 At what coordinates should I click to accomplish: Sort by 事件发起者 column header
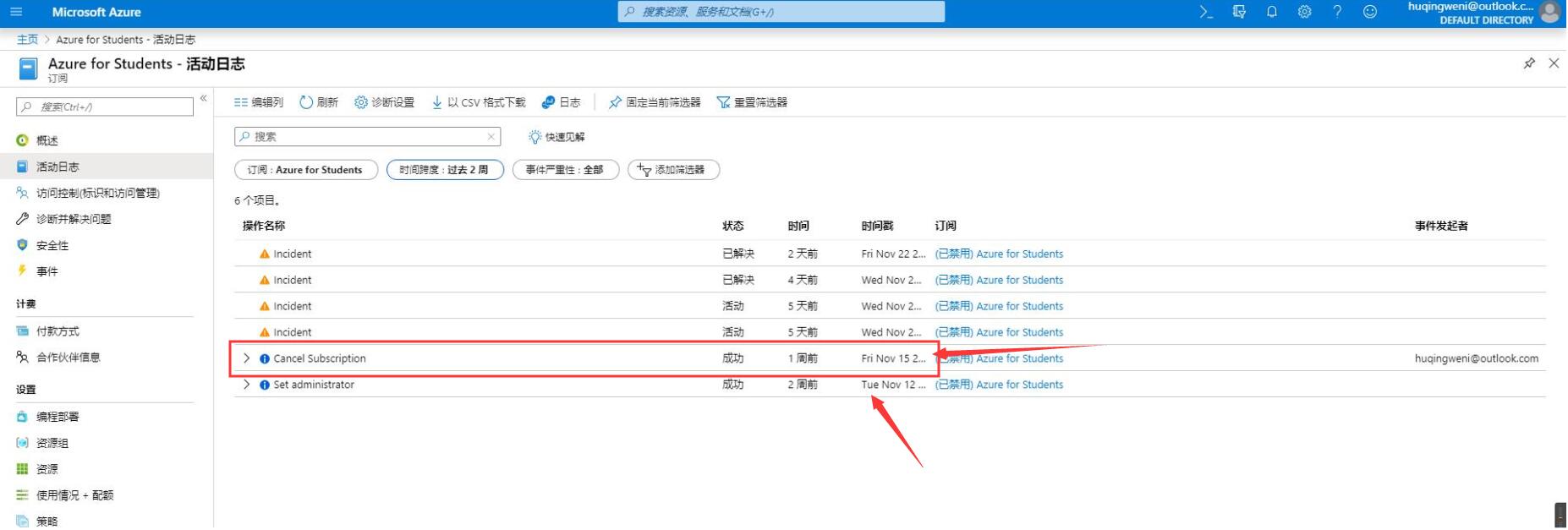(1441, 226)
